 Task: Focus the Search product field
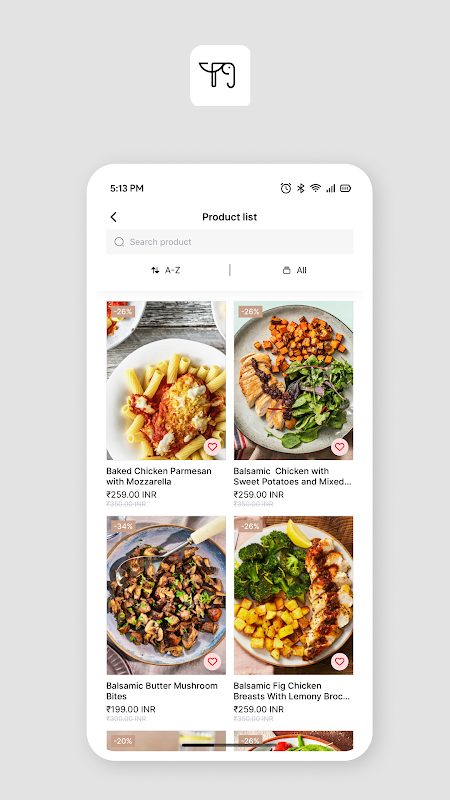pyautogui.click(x=230, y=242)
